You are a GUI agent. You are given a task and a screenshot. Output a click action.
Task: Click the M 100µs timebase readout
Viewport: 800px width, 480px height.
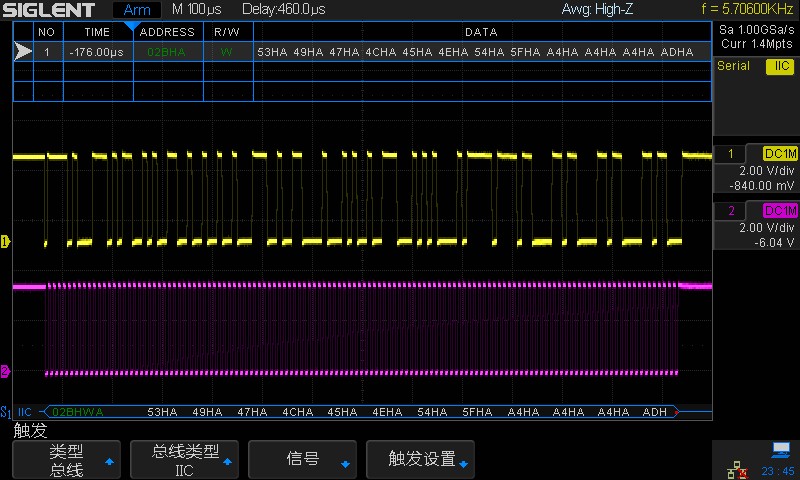196,9
